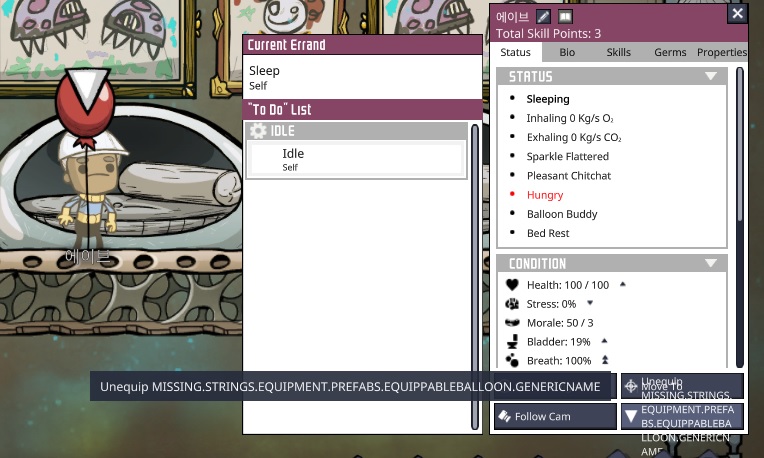
Task: Click the Balloon Buddy status
Action: pyautogui.click(x=562, y=214)
